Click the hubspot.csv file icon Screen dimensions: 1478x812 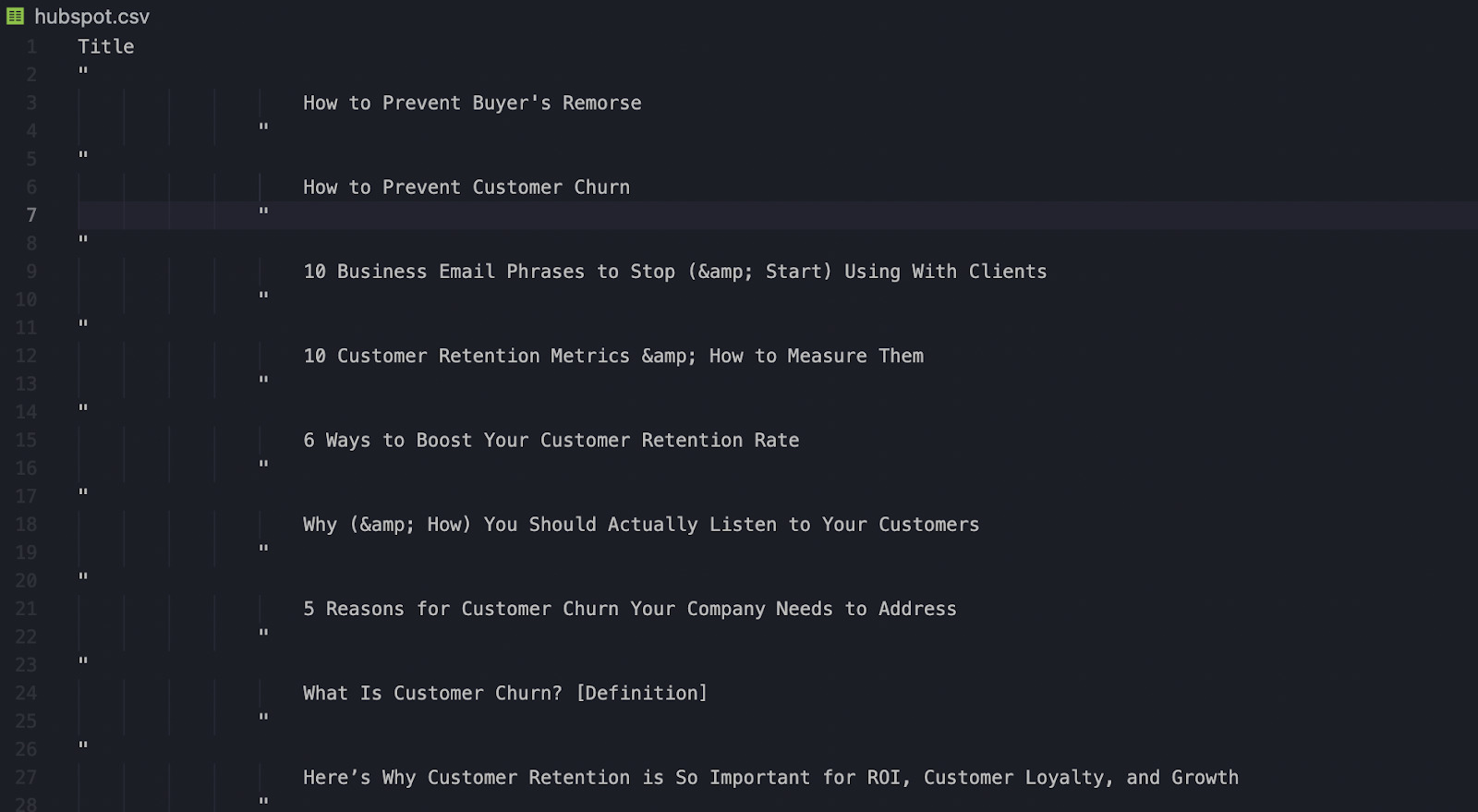click(x=15, y=17)
